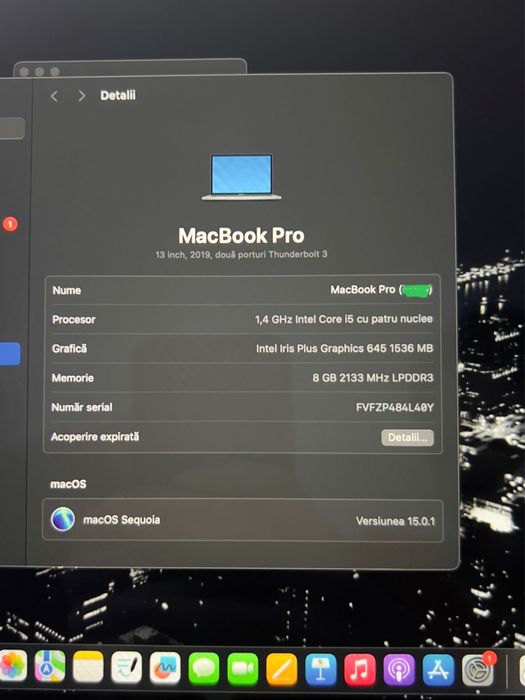The image size is (525, 700).
Task: Open FaceTime from the Dock
Action: coord(243,669)
